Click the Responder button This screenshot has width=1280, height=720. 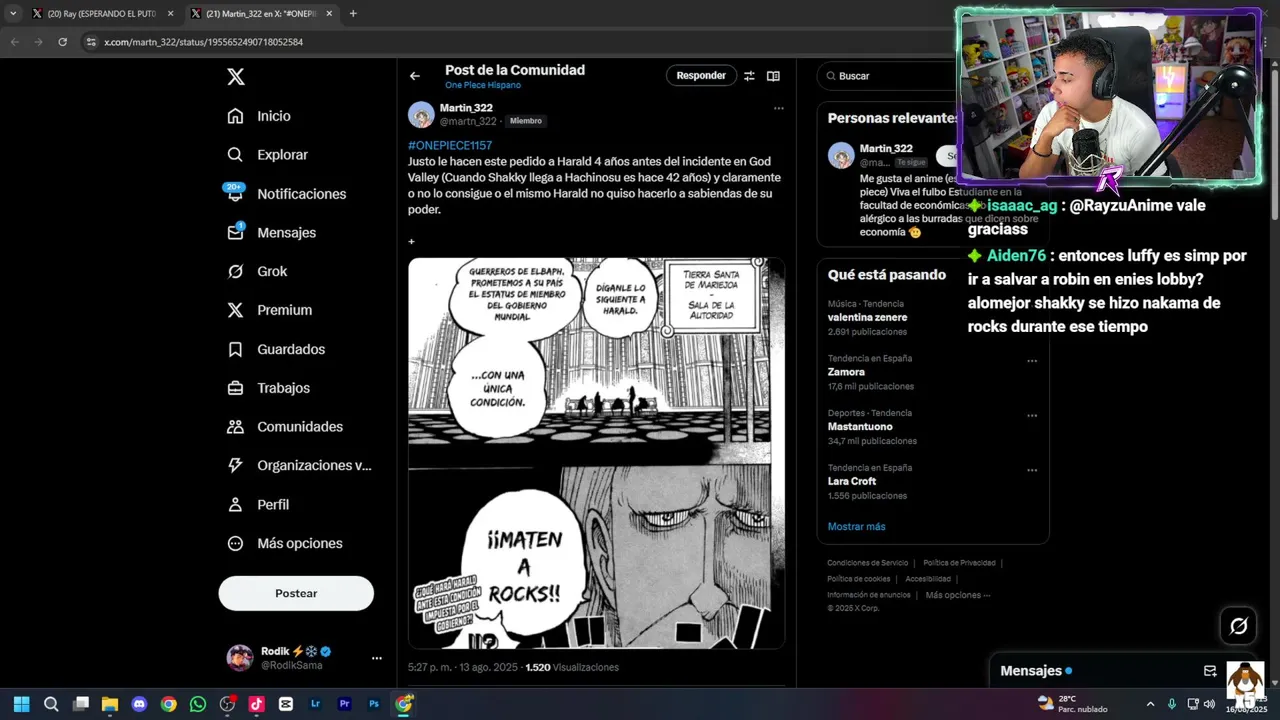point(701,76)
